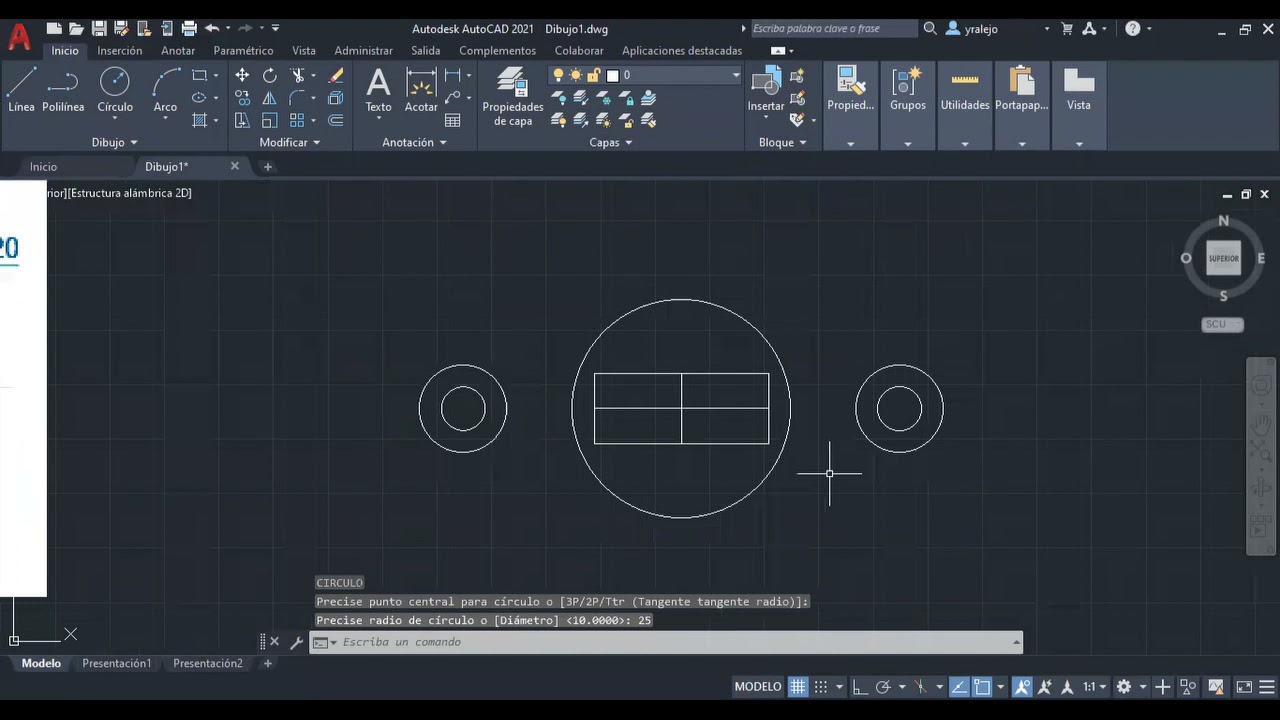Click the Ellipse tool icon
Image resolution: width=1280 pixels, height=720 pixels.
coord(200,98)
